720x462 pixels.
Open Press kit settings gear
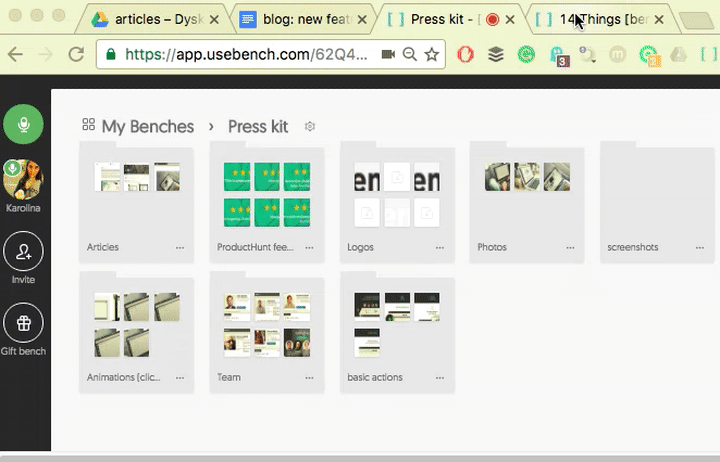[x=310, y=127]
